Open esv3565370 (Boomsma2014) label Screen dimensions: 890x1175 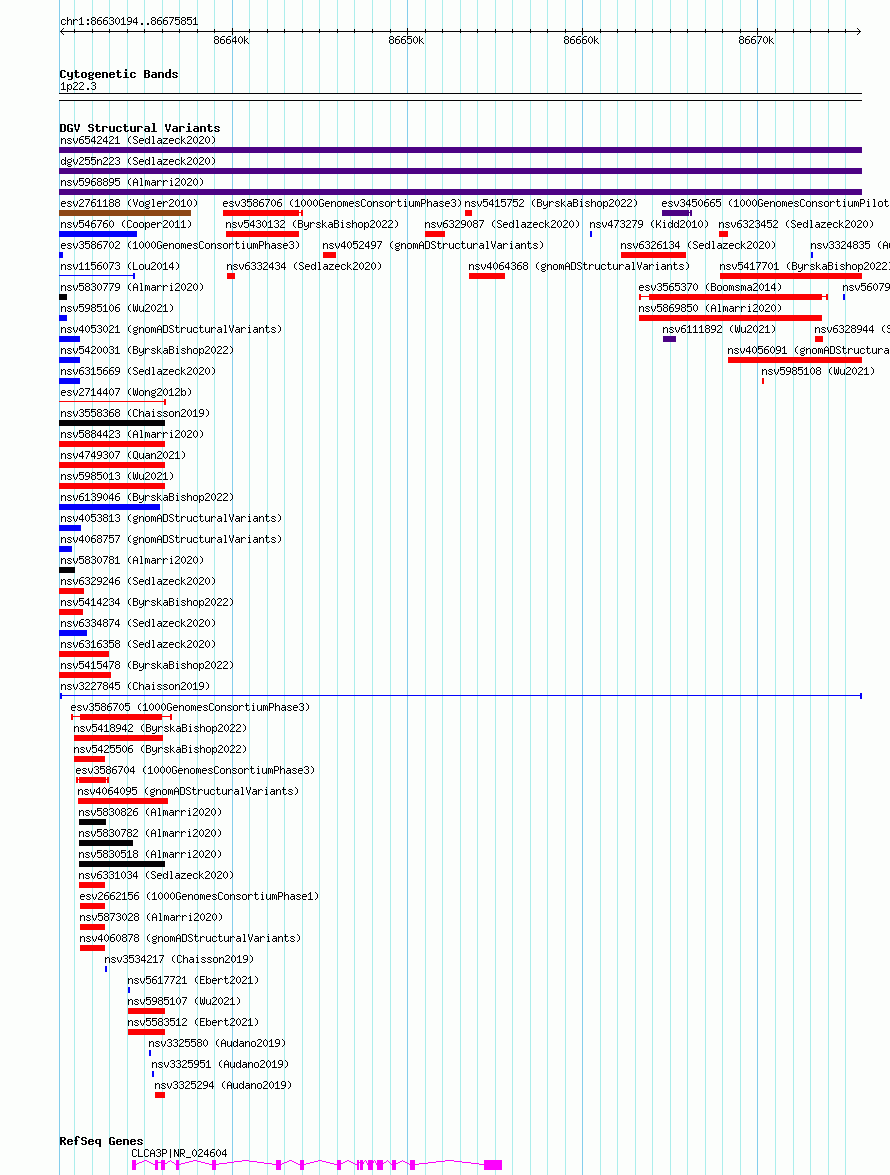coord(710,287)
